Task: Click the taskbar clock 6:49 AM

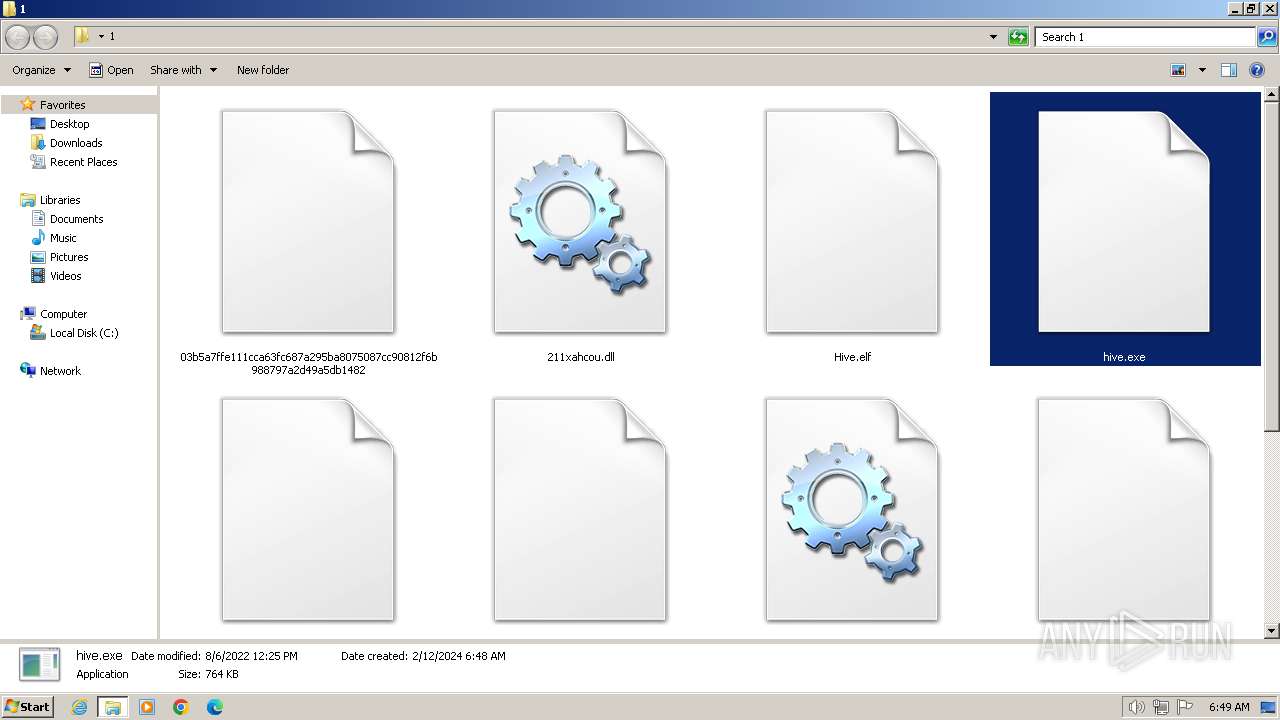Action: tap(1229, 707)
